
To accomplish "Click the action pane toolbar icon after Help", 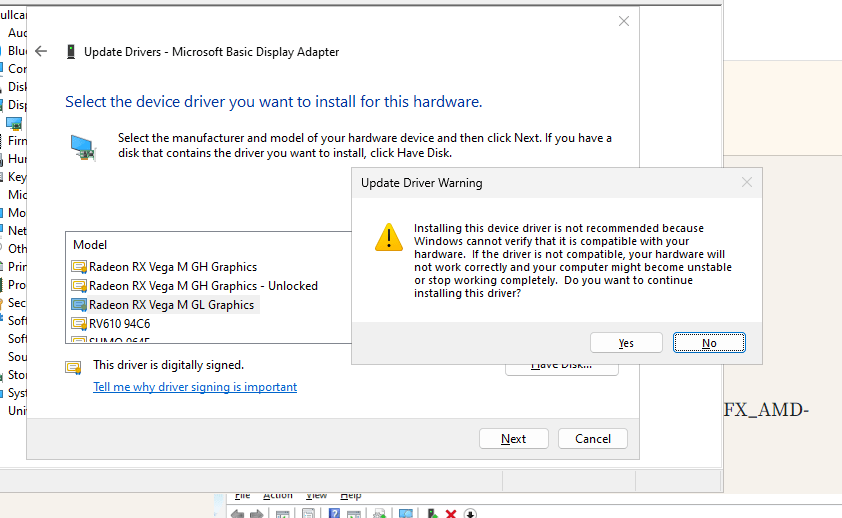I will tap(354, 514).
